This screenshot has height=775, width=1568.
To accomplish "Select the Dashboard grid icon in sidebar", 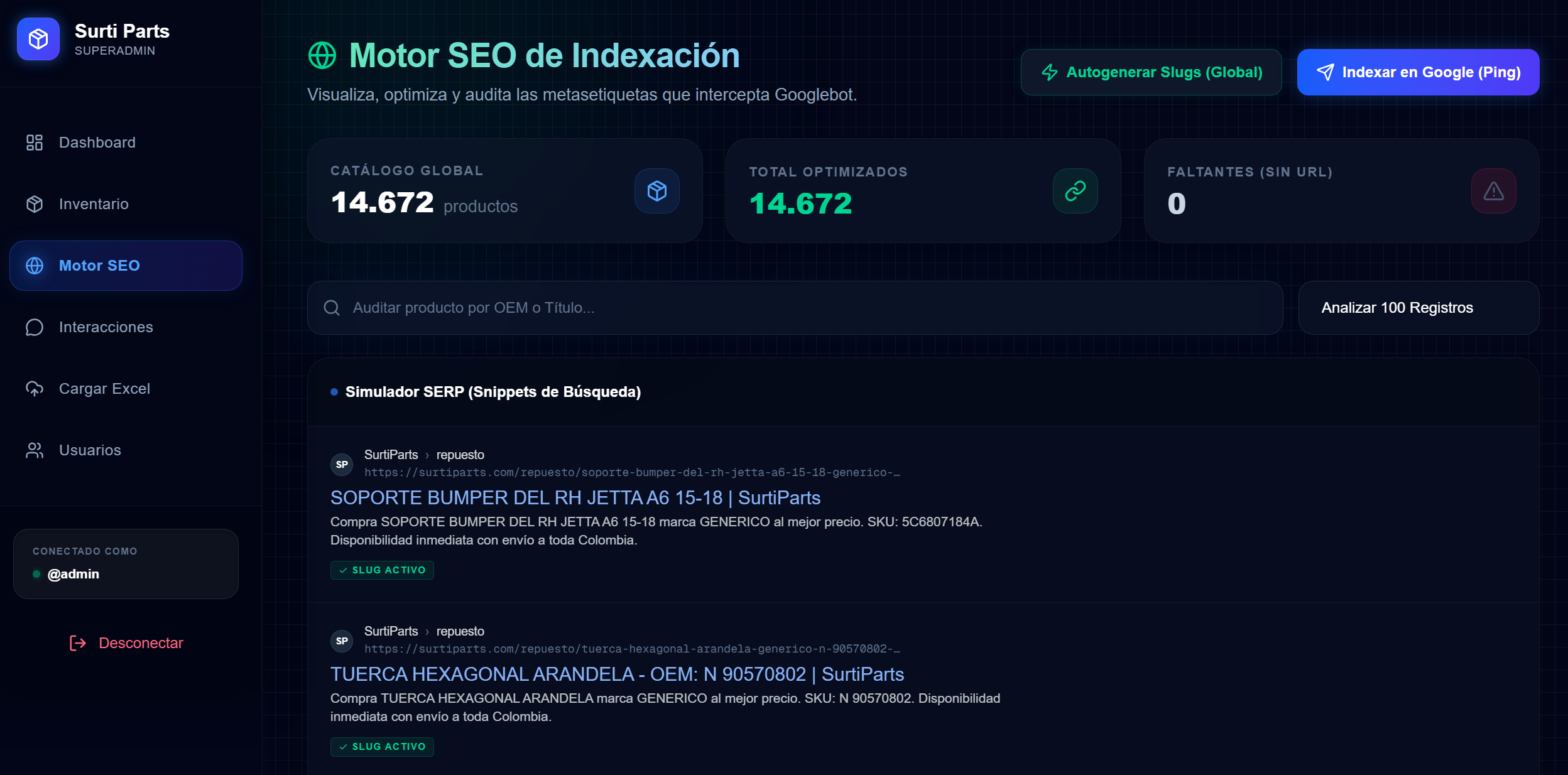I will [x=35, y=142].
